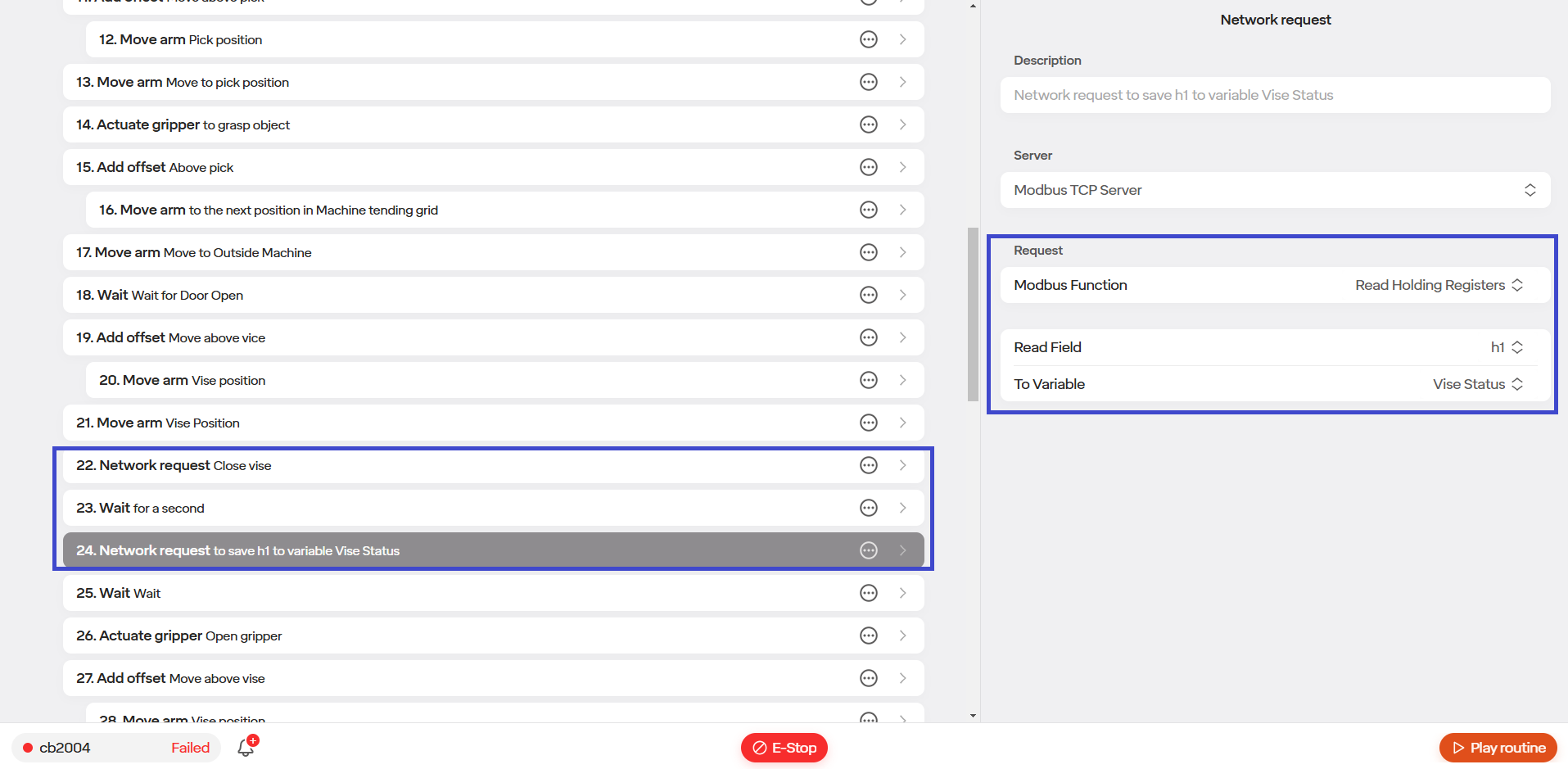
Task: Open options menu for step 25 Wait
Action: (x=869, y=593)
